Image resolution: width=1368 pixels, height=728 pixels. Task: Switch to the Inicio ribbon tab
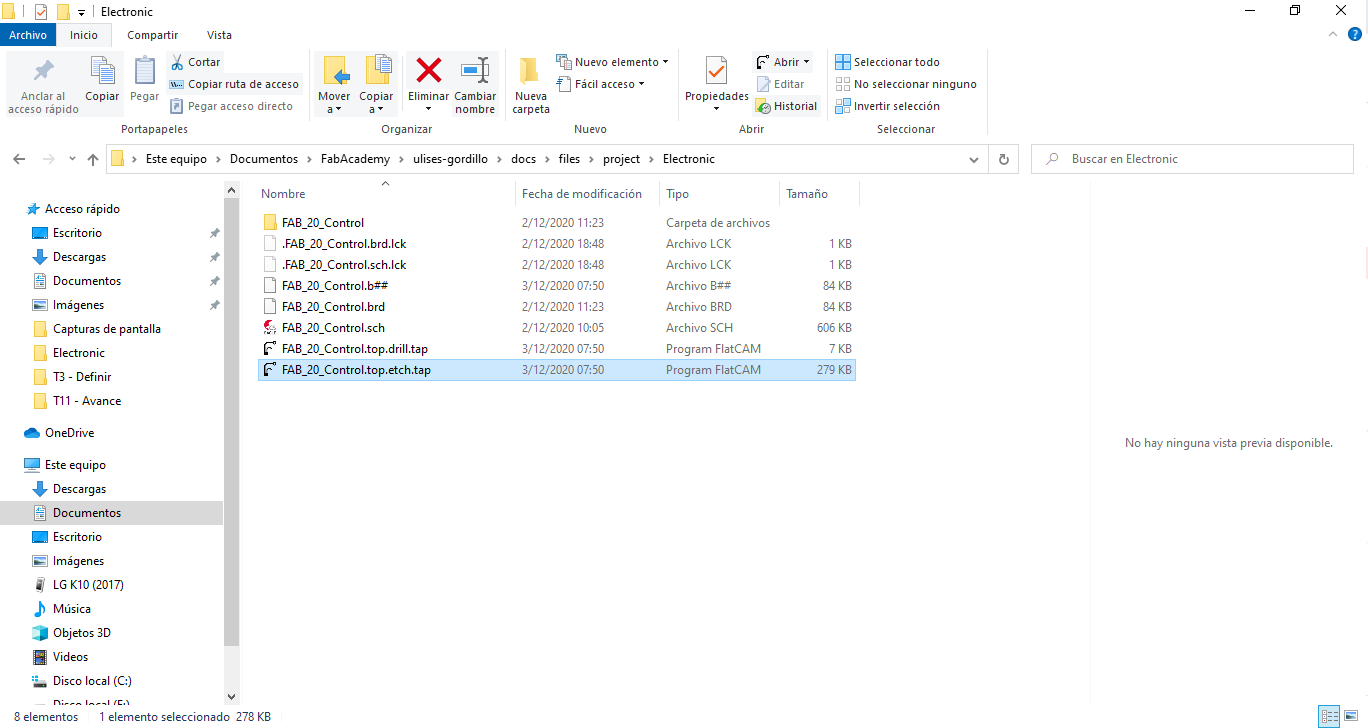coord(84,35)
